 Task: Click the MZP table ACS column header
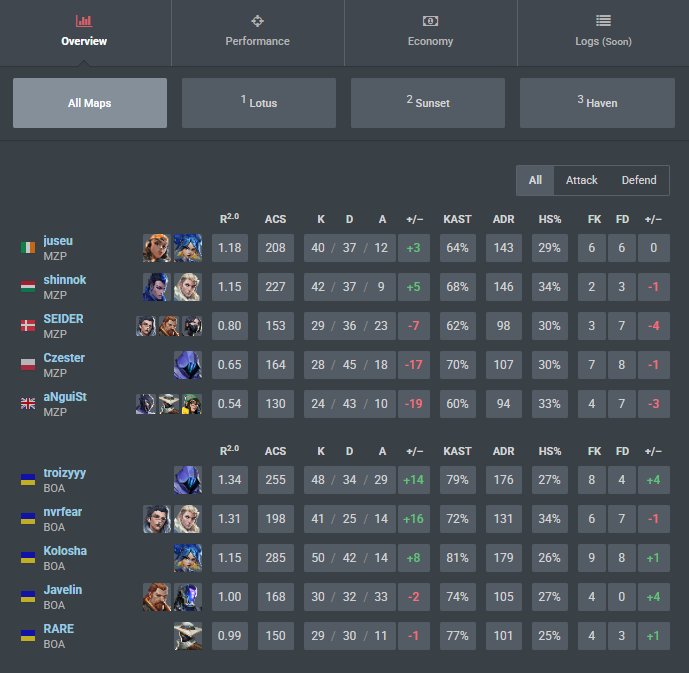click(276, 219)
